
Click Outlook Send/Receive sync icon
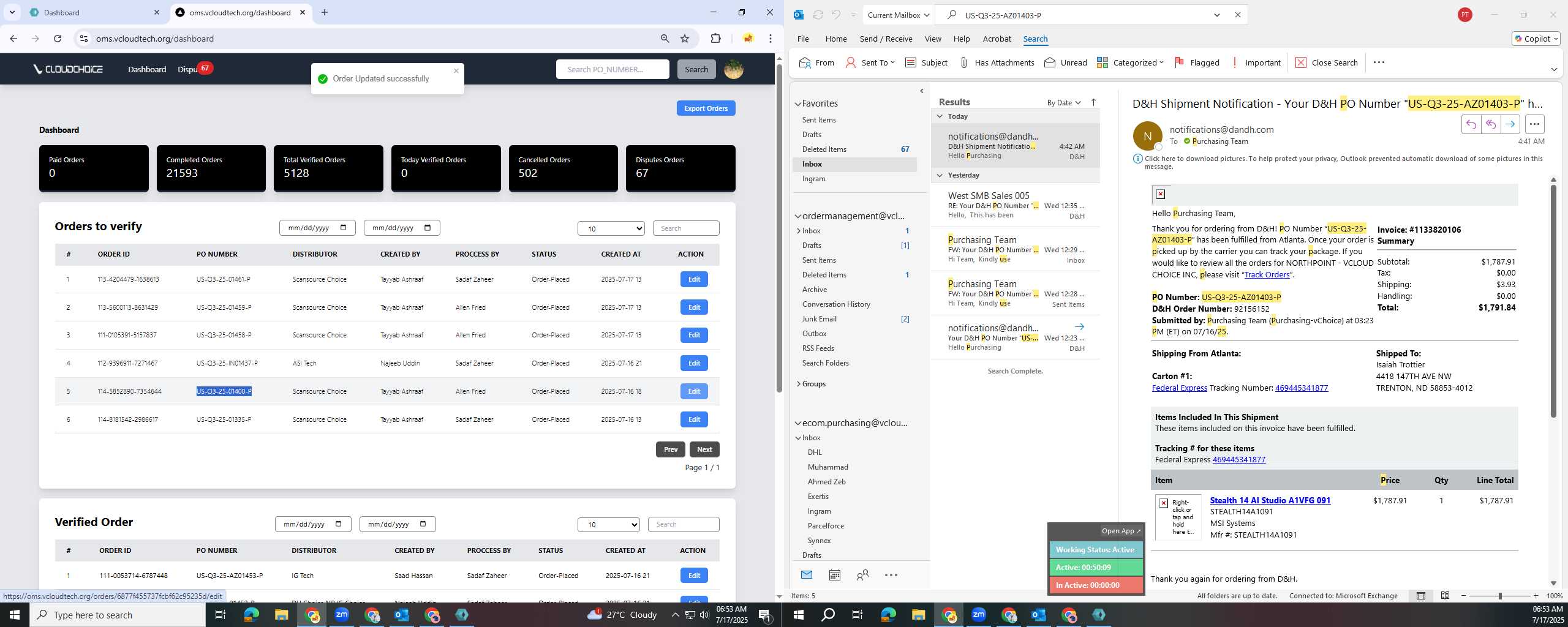point(818,15)
